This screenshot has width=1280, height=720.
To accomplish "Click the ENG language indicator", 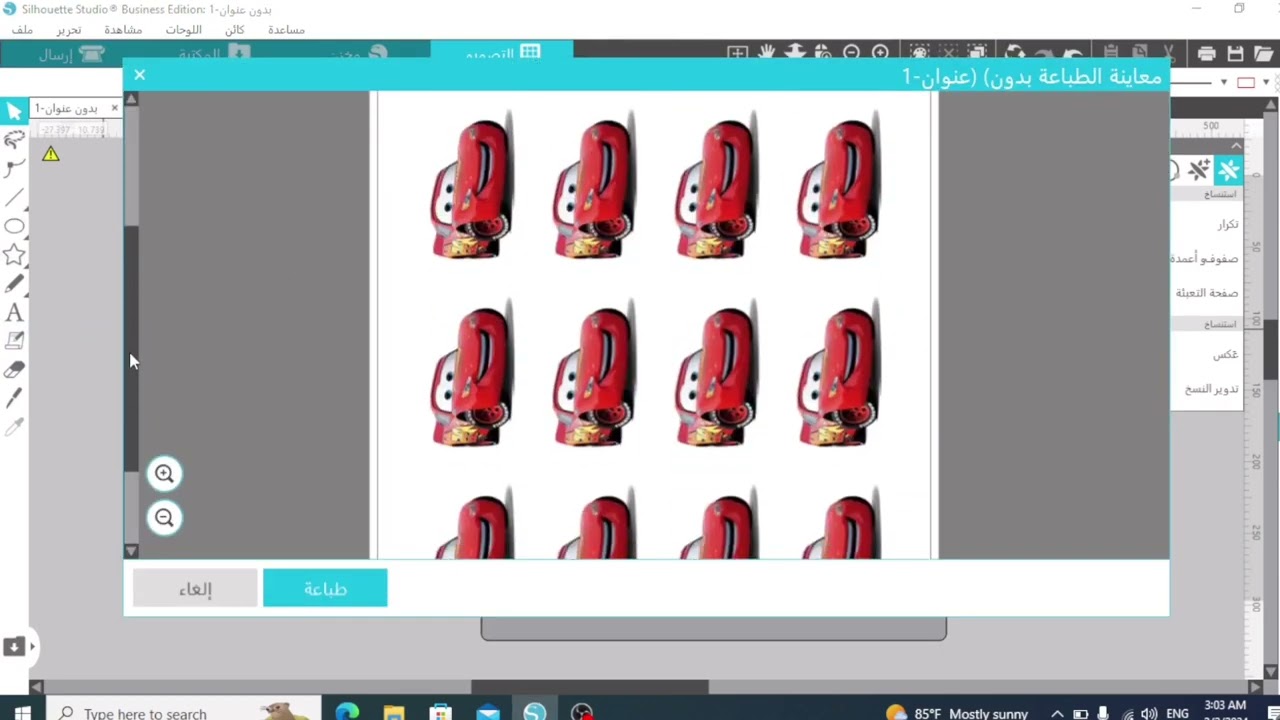I will (1177, 713).
